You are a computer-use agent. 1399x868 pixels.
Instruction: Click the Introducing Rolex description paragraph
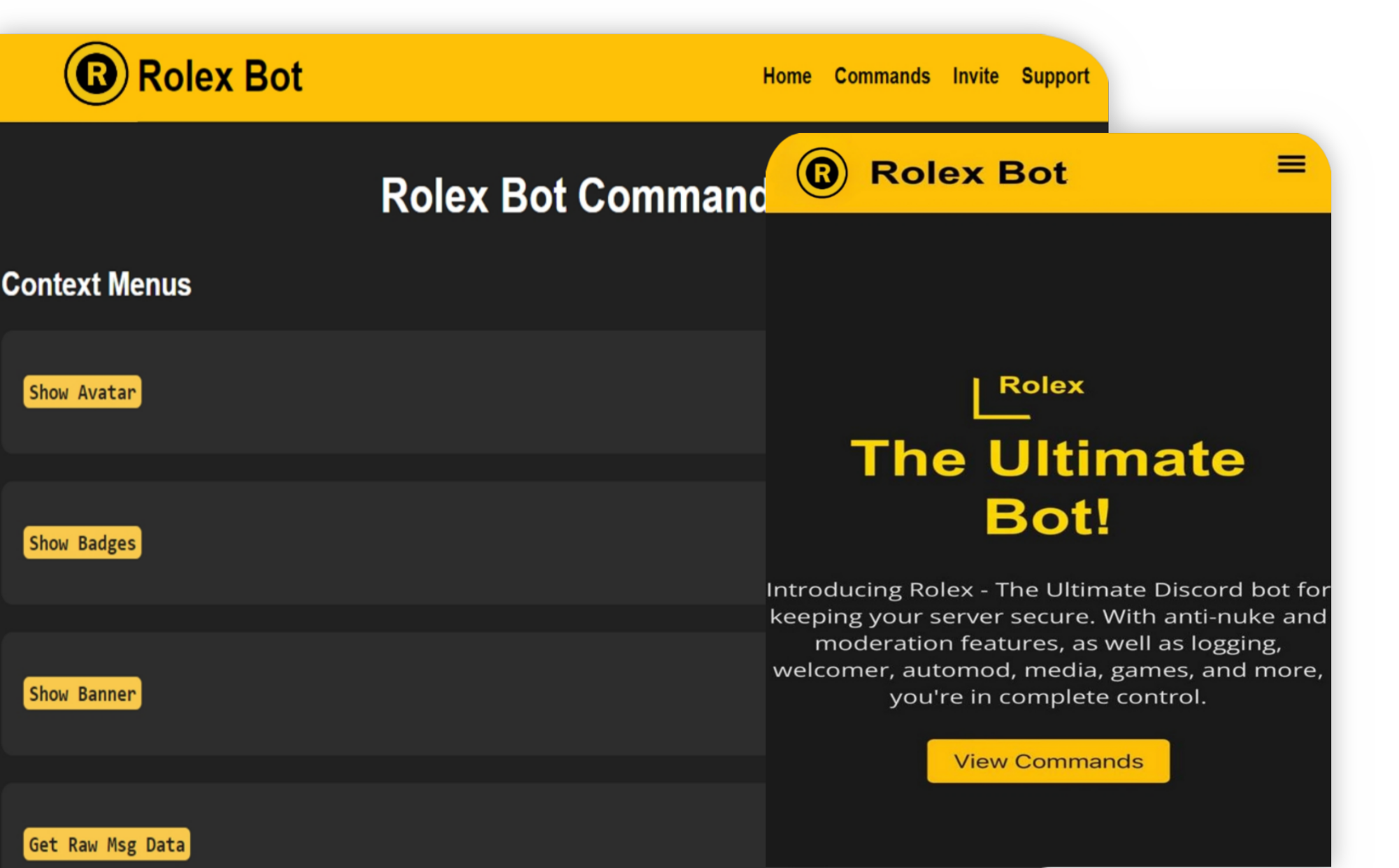pyautogui.click(x=1047, y=643)
